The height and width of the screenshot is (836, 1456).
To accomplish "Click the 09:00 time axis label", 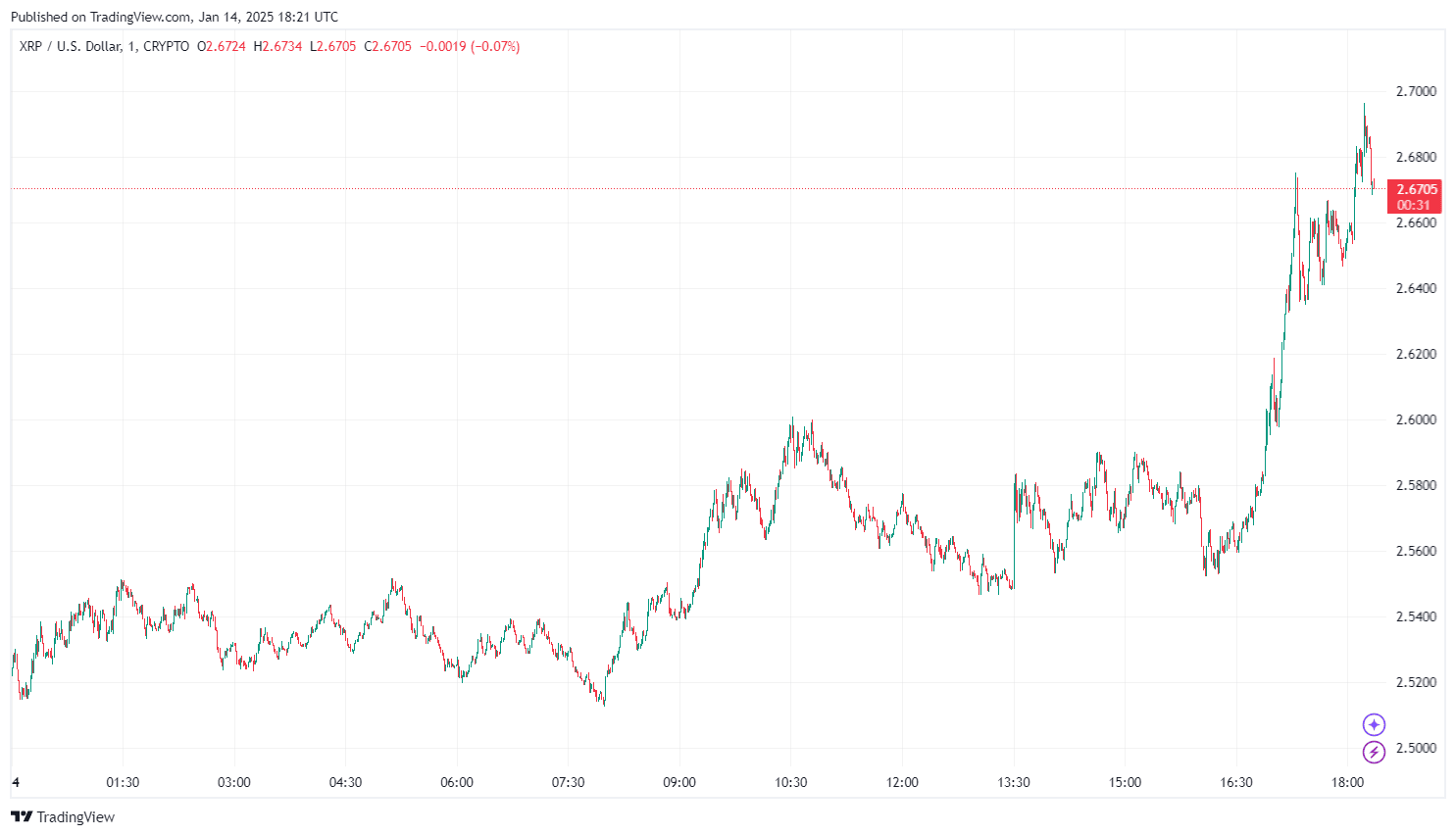I will coord(679,782).
